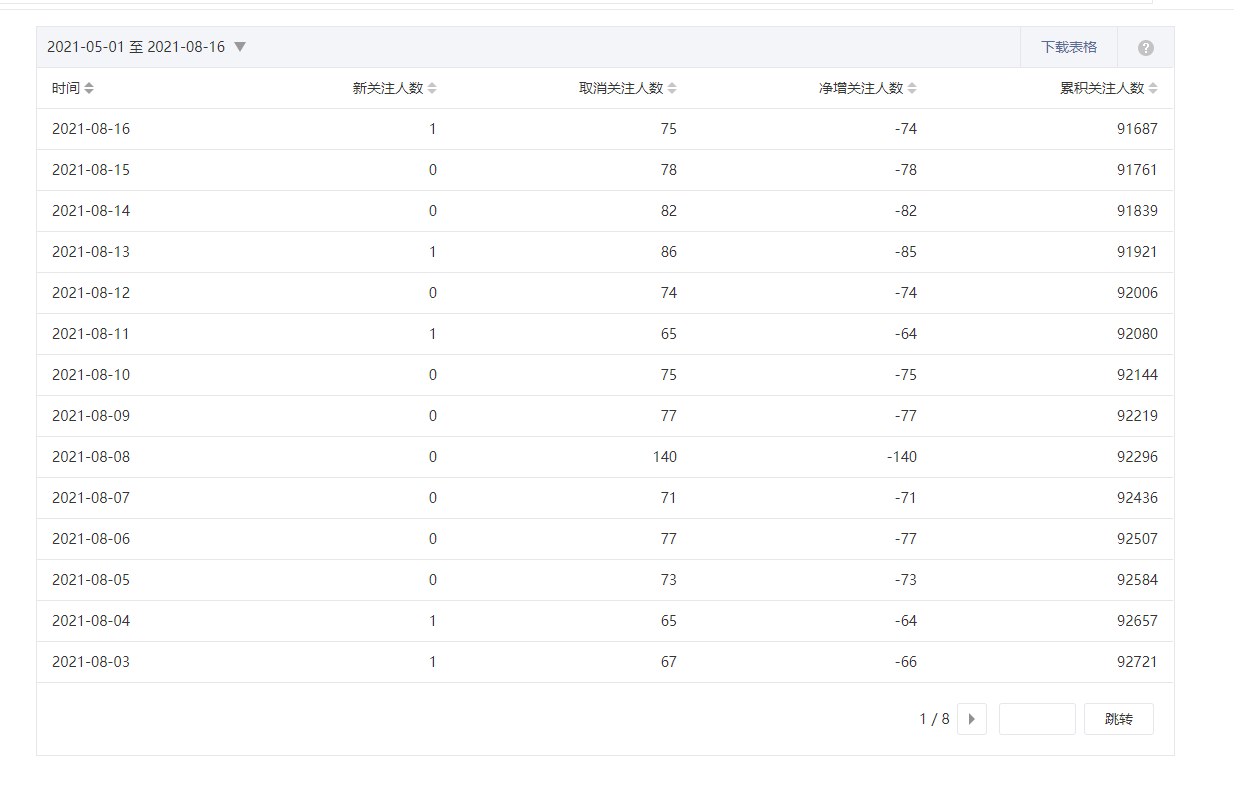Click the 2021-05-01 至 2021-08-16 date range

pyautogui.click(x=136, y=47)
